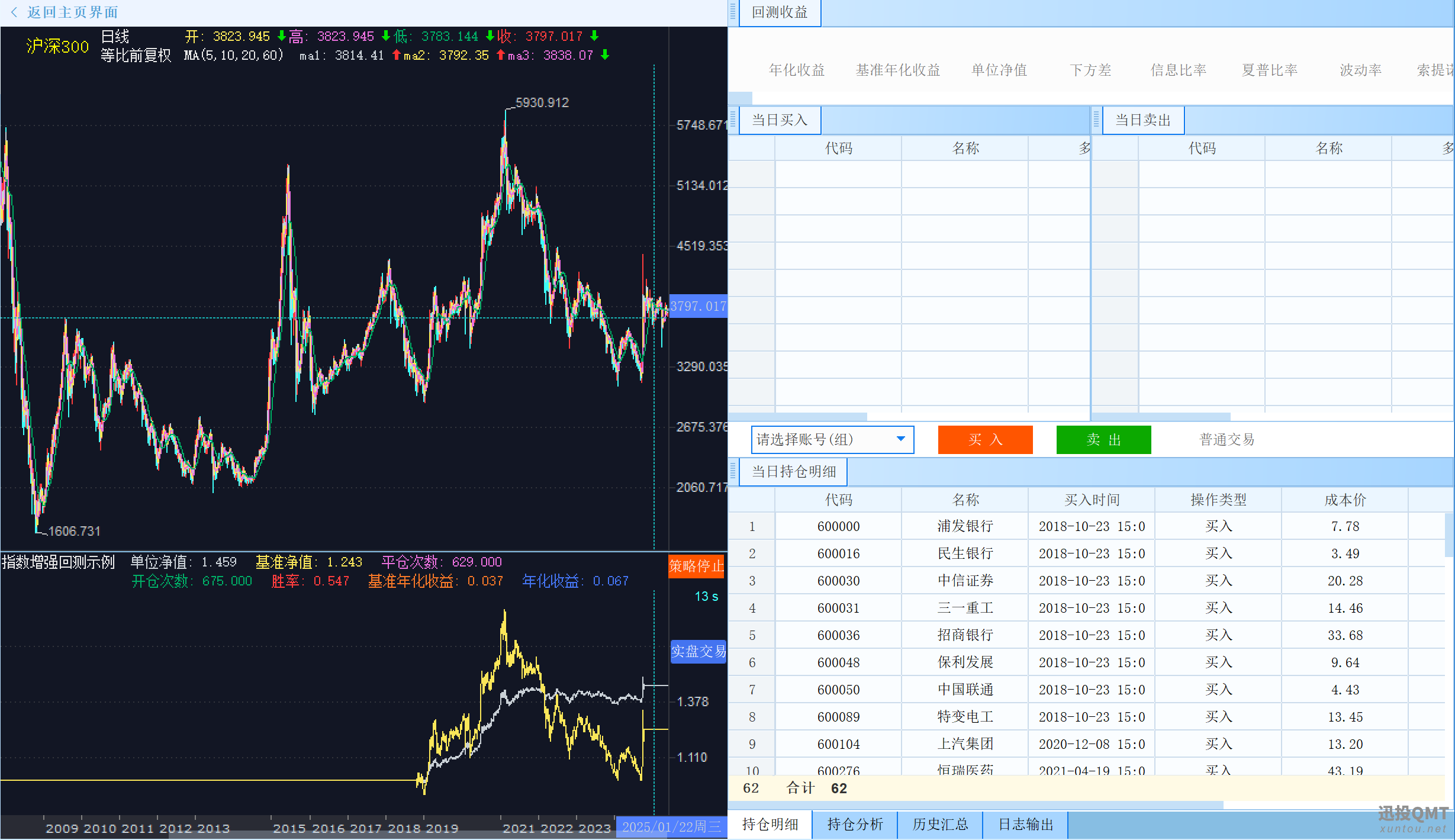
Task: Select the 浦发银行 holdings row
Action: point(1086,526)
